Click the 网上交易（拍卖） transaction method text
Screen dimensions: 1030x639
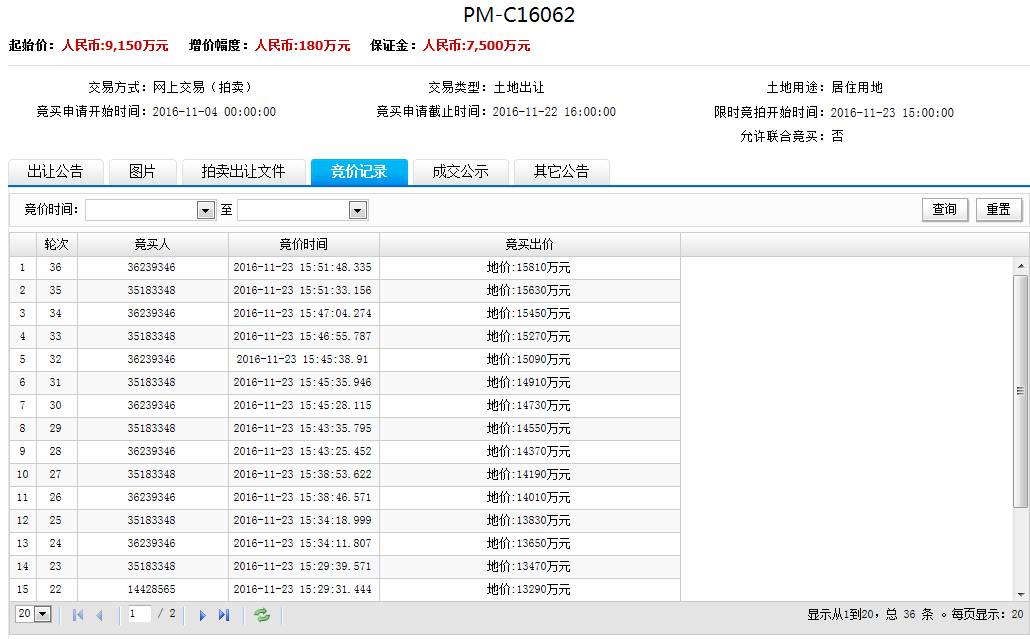pyautogui.click(x=204, y=87)
